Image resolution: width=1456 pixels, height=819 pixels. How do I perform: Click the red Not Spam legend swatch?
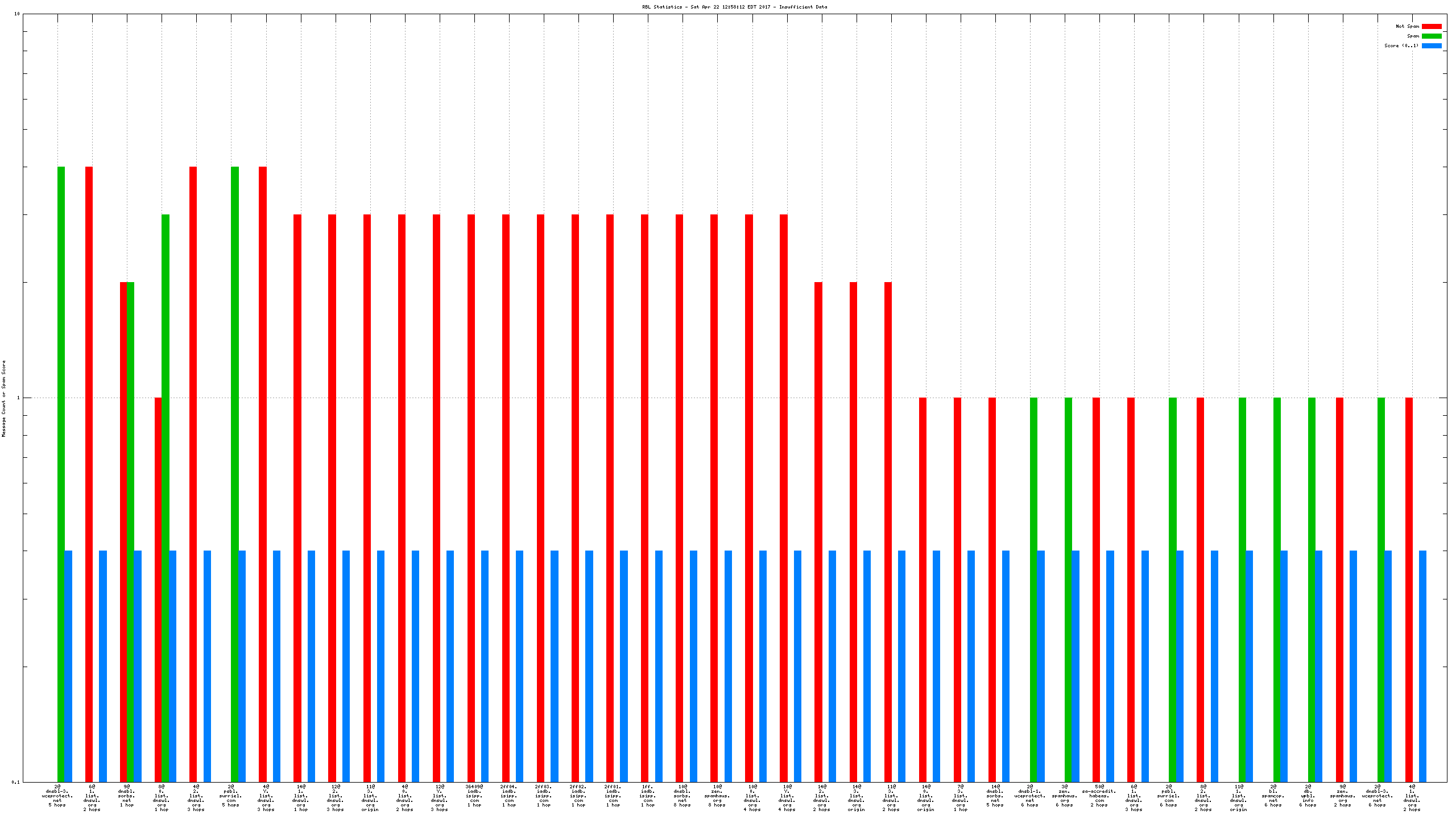point(1432,26)
